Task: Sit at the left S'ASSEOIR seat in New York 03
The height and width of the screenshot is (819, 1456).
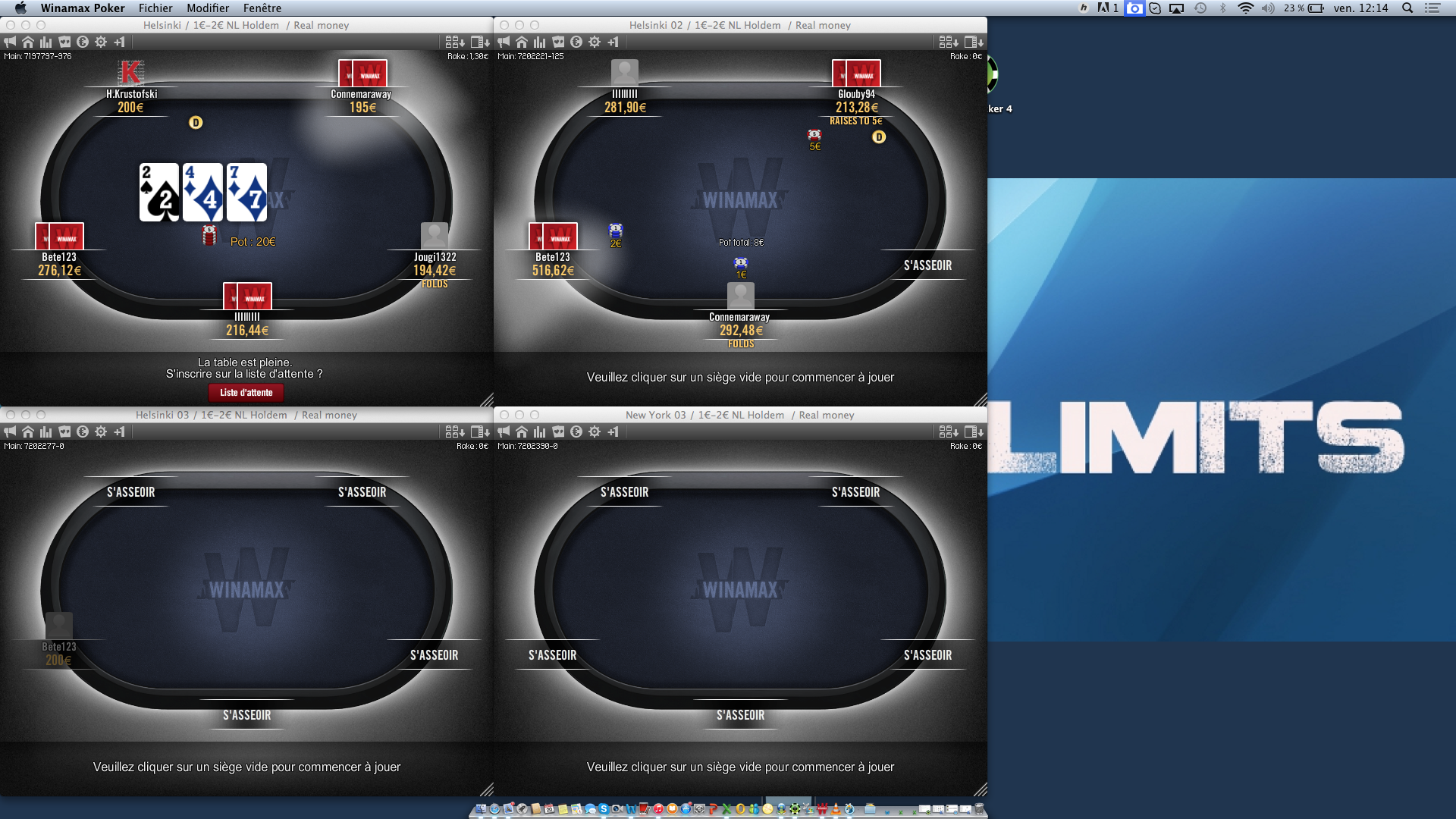Action: tap(552, 655)
